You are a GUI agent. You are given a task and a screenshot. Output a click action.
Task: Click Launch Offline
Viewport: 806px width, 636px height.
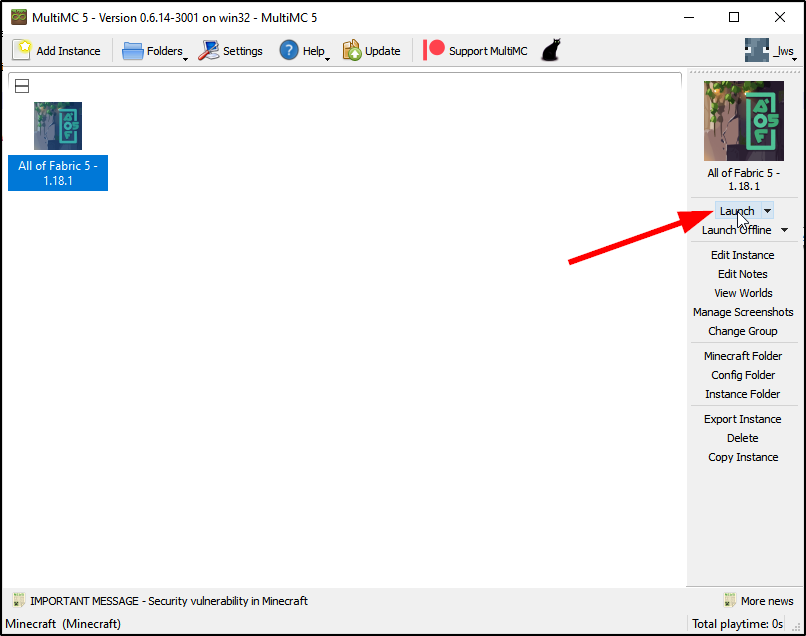tap(737, 230)
